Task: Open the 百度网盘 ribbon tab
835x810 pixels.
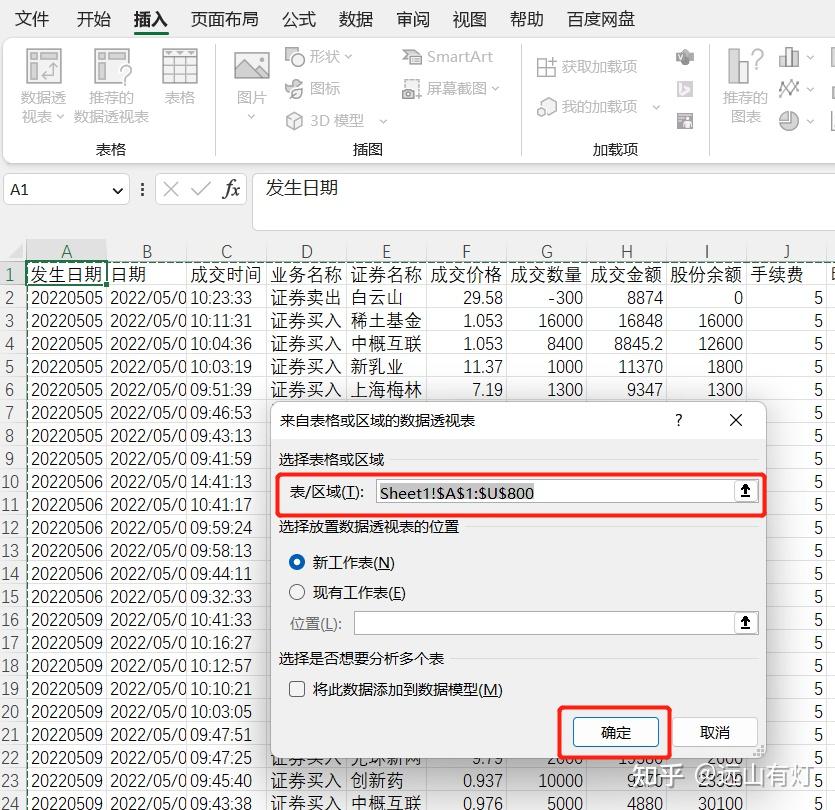Action: [601, 19]
